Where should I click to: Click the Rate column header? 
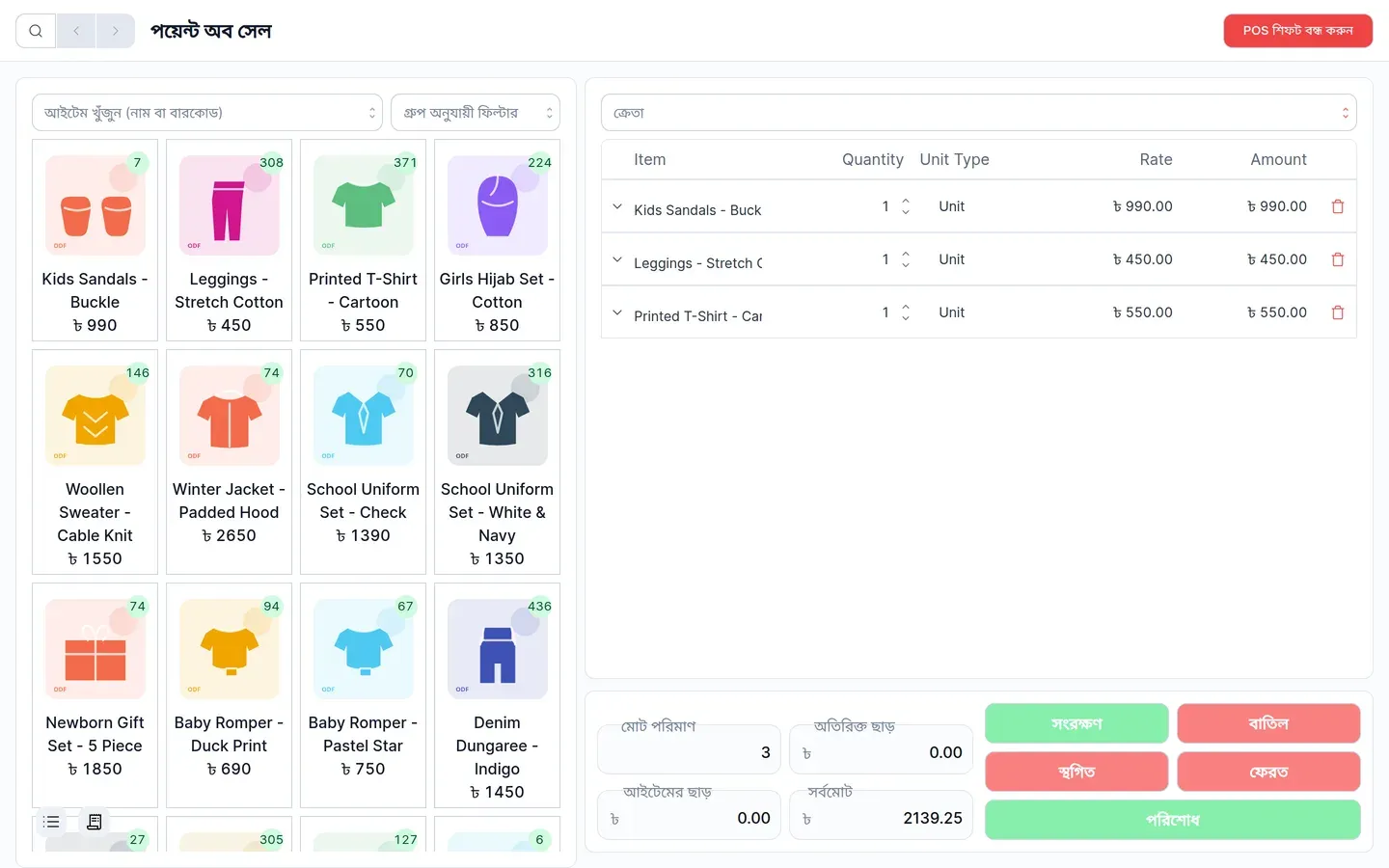1156,160
